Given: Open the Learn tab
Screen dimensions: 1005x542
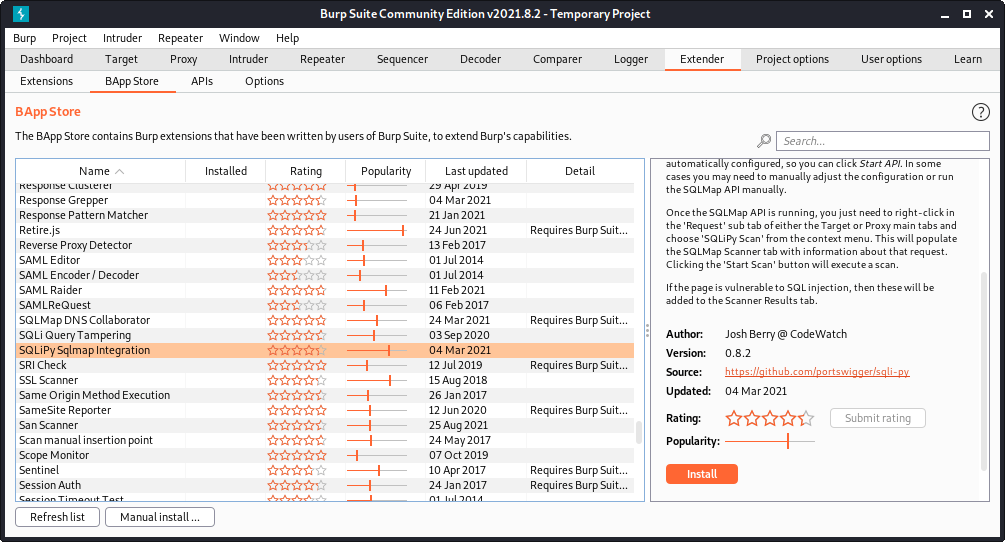Looking at the screenshot, I should click(x=967, y=59).
